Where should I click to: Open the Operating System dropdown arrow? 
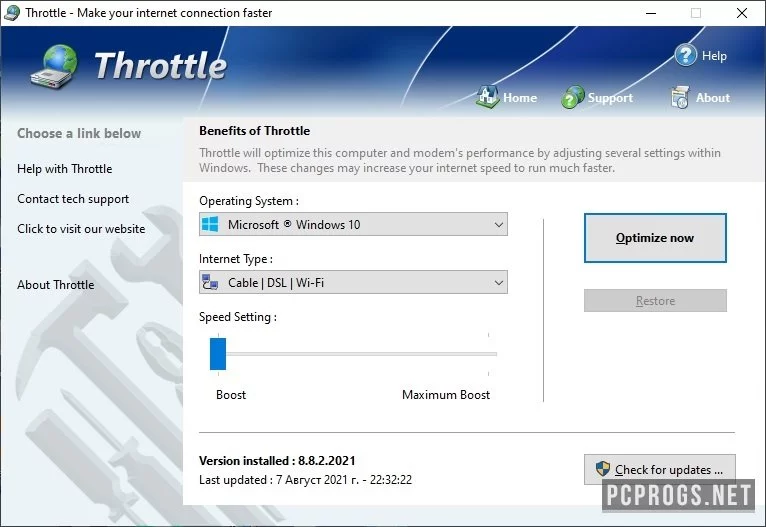click(498, 225)
